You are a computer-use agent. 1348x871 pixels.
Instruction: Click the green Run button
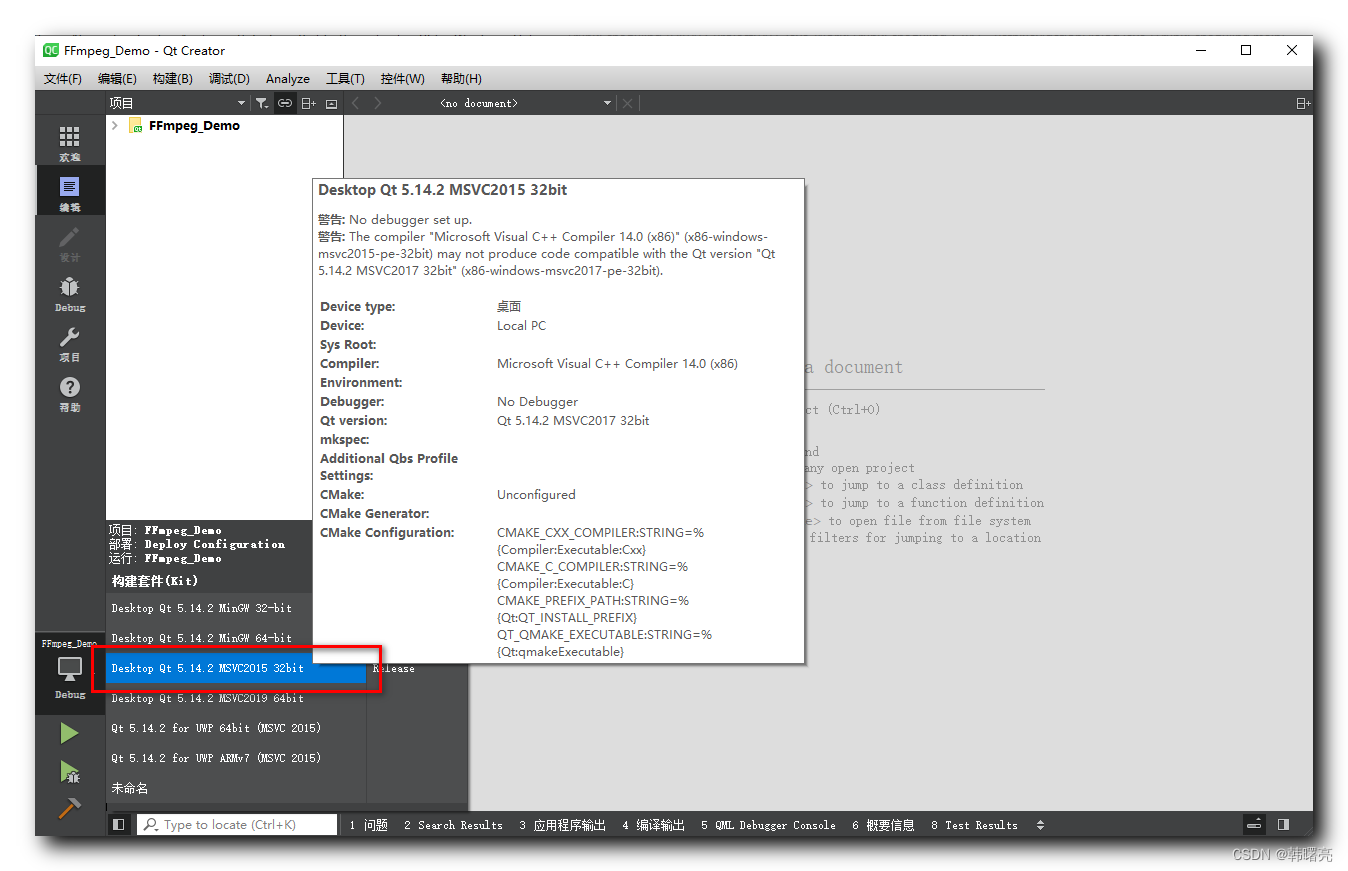(69, 732)
